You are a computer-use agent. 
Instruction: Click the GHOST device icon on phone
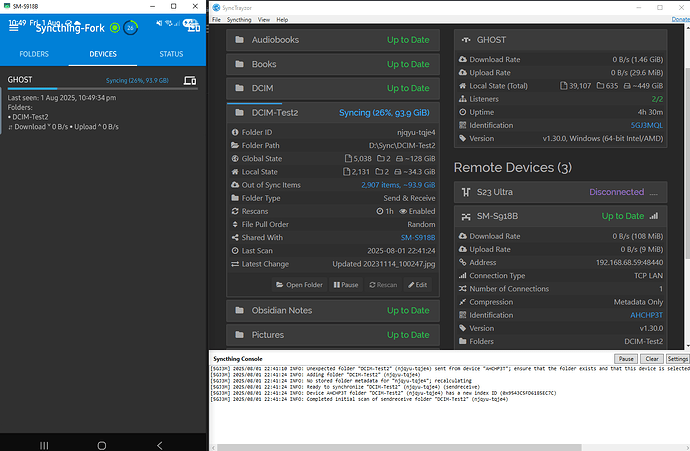190,81
